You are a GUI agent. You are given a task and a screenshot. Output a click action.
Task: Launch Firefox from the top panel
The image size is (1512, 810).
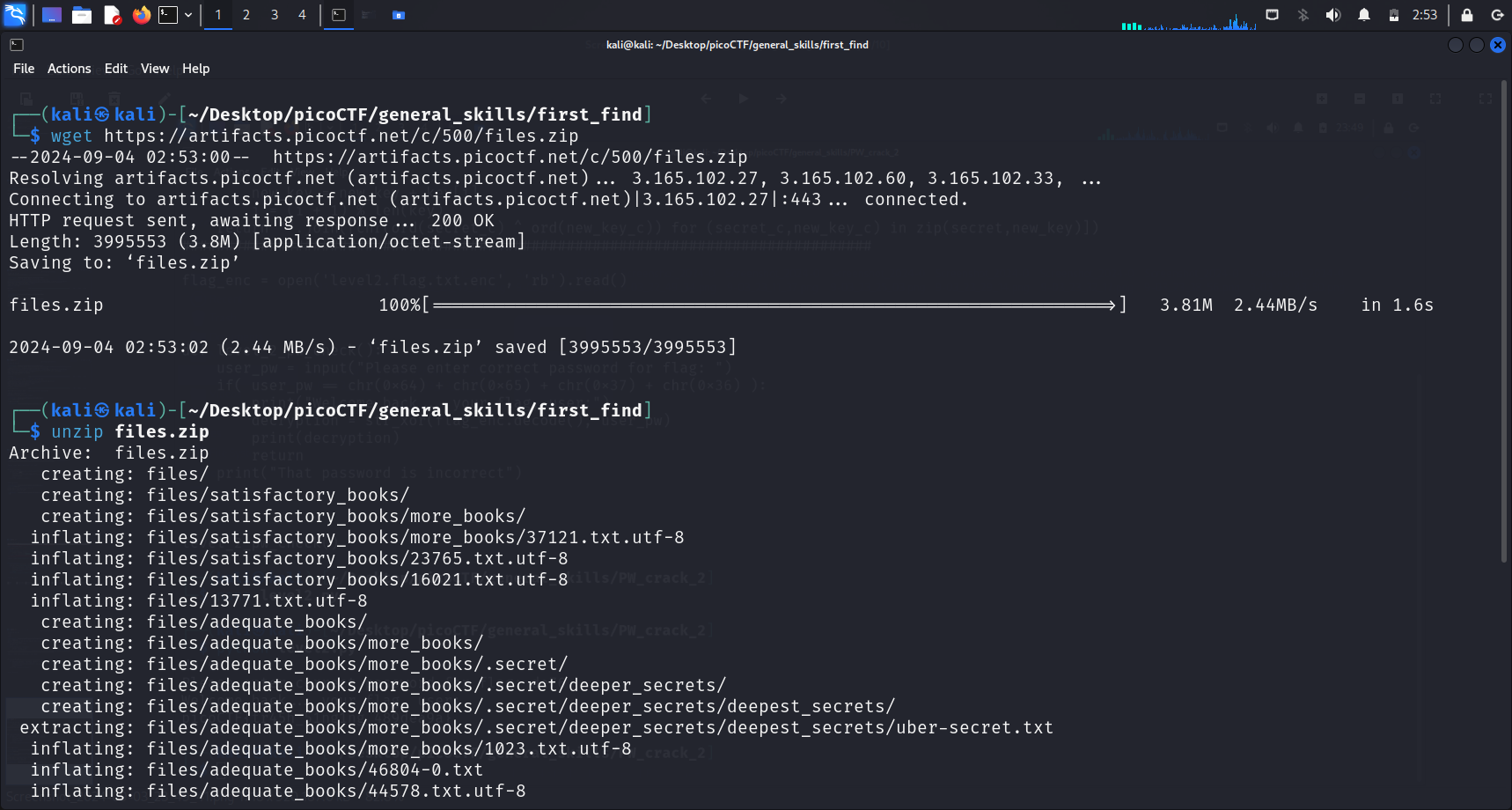tap(141, 15)
